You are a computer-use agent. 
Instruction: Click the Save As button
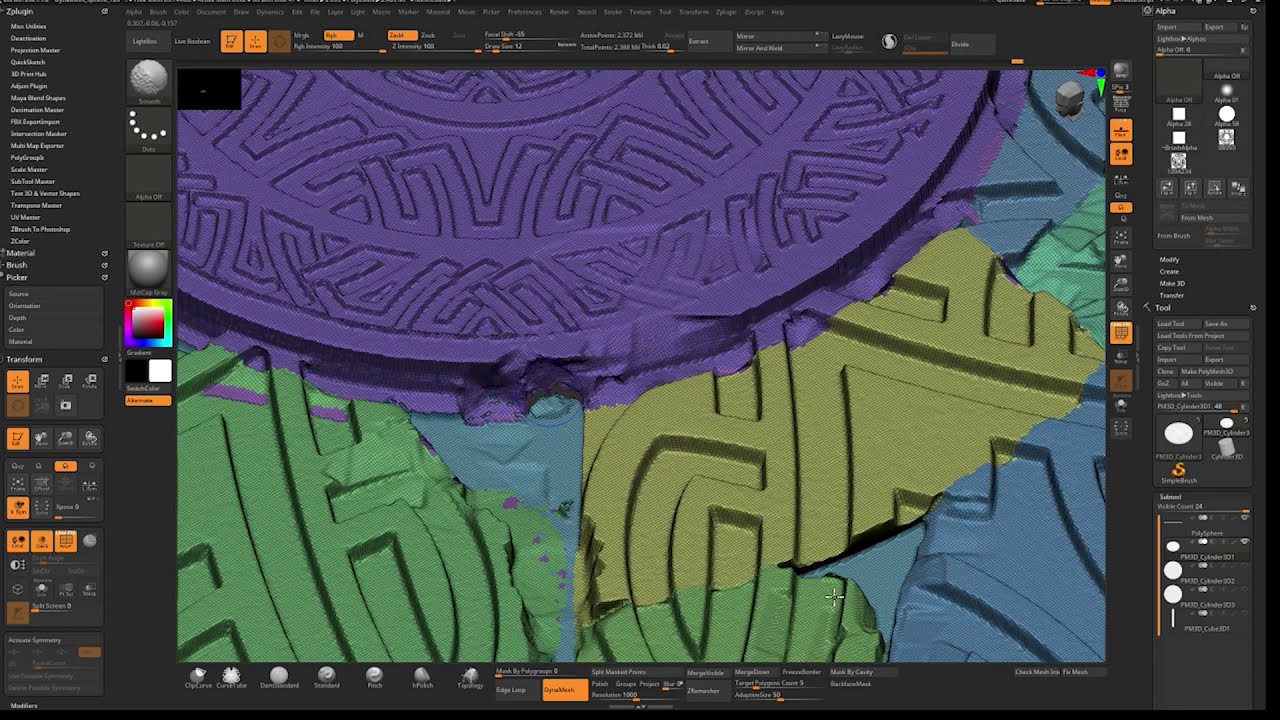[x=1225, y=324]
